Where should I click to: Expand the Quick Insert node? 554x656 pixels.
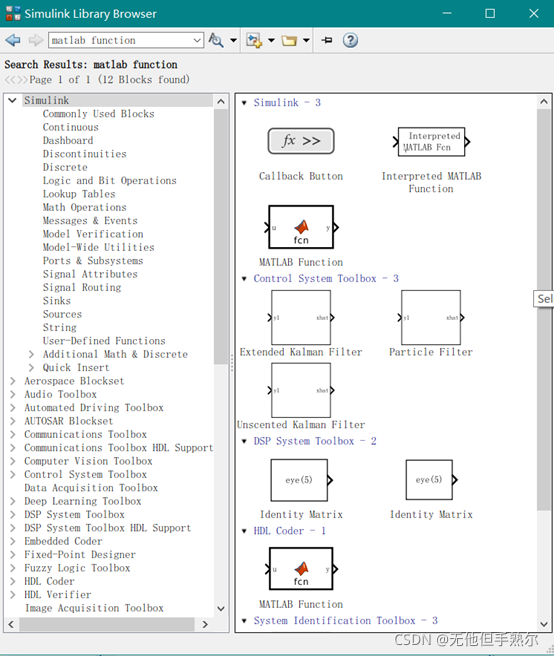pyautogui.click(x=31, y=368)
